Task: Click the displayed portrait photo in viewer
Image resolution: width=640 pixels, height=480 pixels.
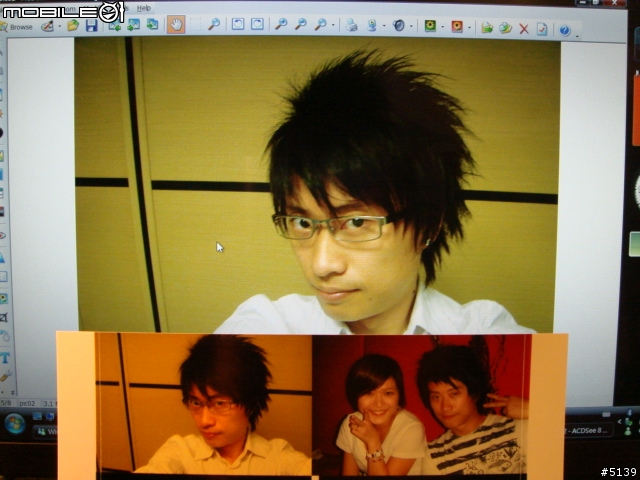Action: point(317,184)
